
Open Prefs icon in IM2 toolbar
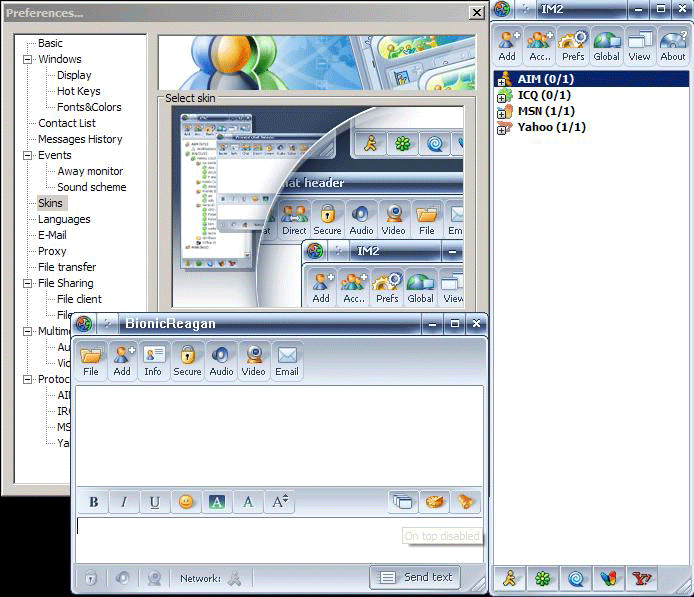click(573, 46)
